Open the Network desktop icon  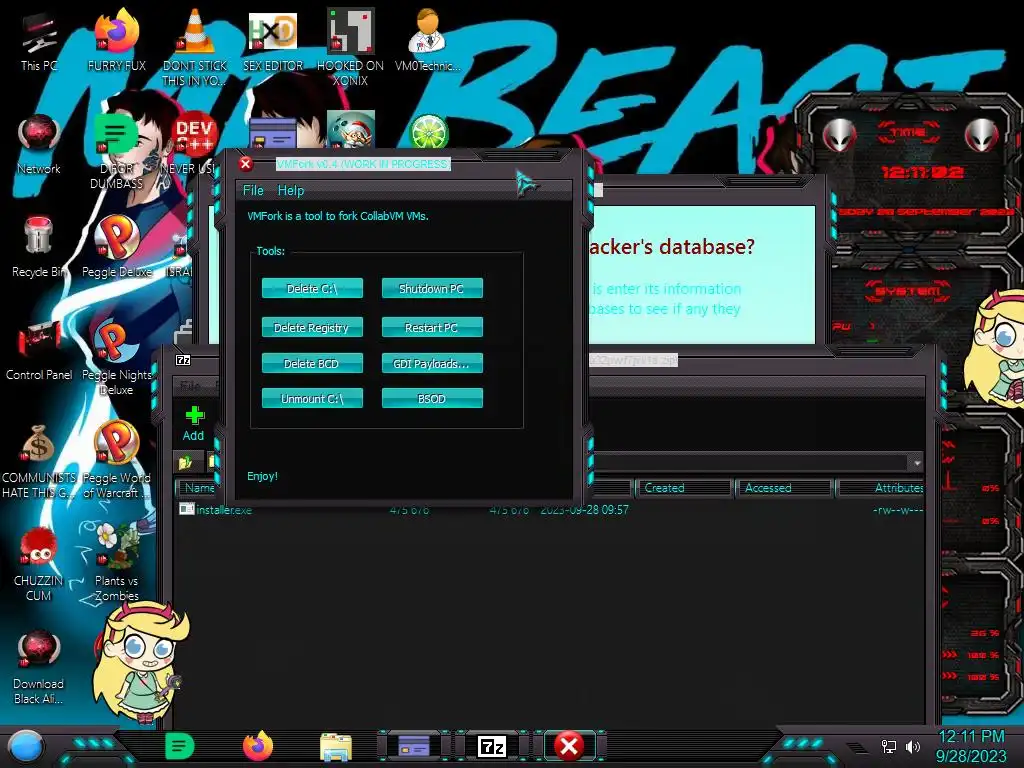coord(39,144)
